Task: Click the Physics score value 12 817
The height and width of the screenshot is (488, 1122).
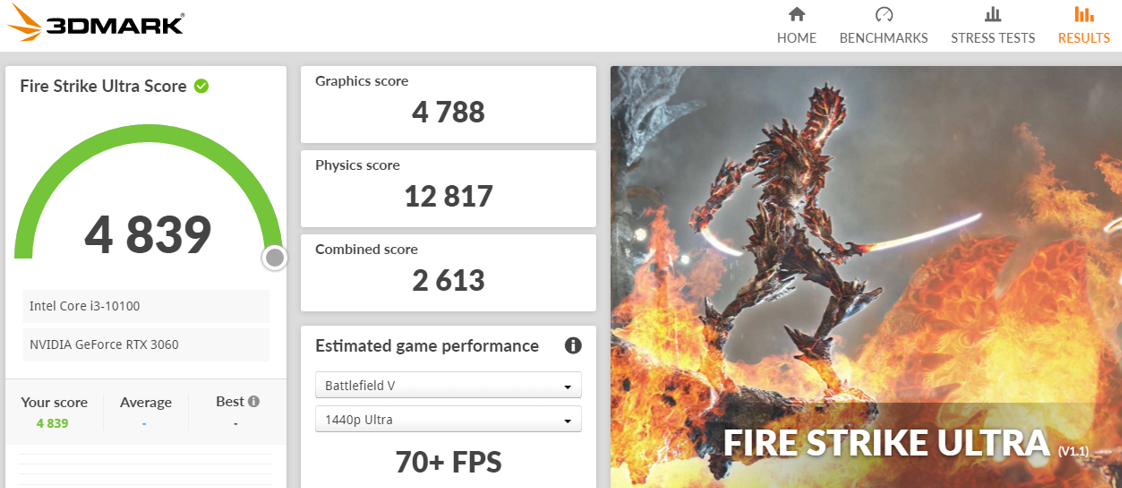Action: click(x=448, y=196)
